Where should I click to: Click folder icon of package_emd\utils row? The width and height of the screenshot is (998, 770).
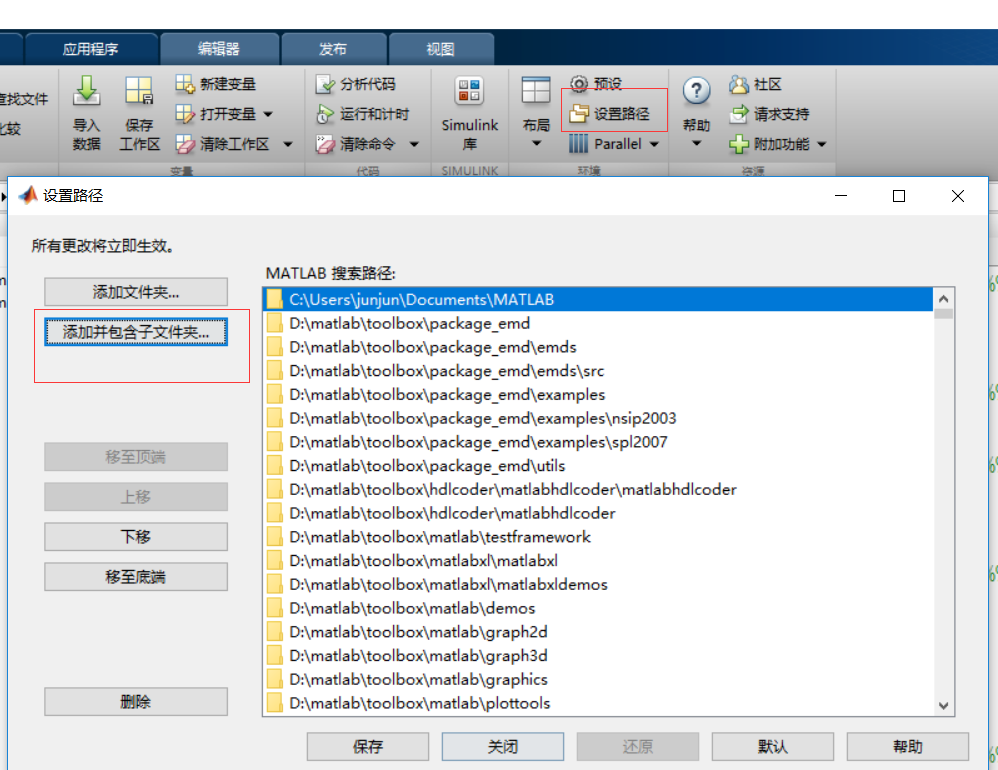click(275, 466)
